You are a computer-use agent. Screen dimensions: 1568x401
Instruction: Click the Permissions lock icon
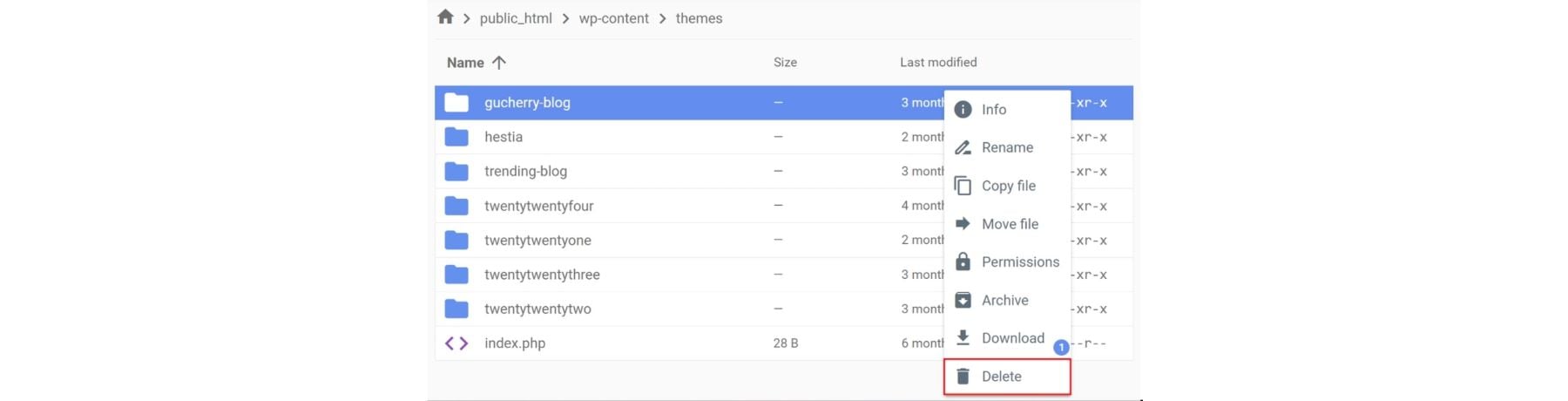pos(963,262)
